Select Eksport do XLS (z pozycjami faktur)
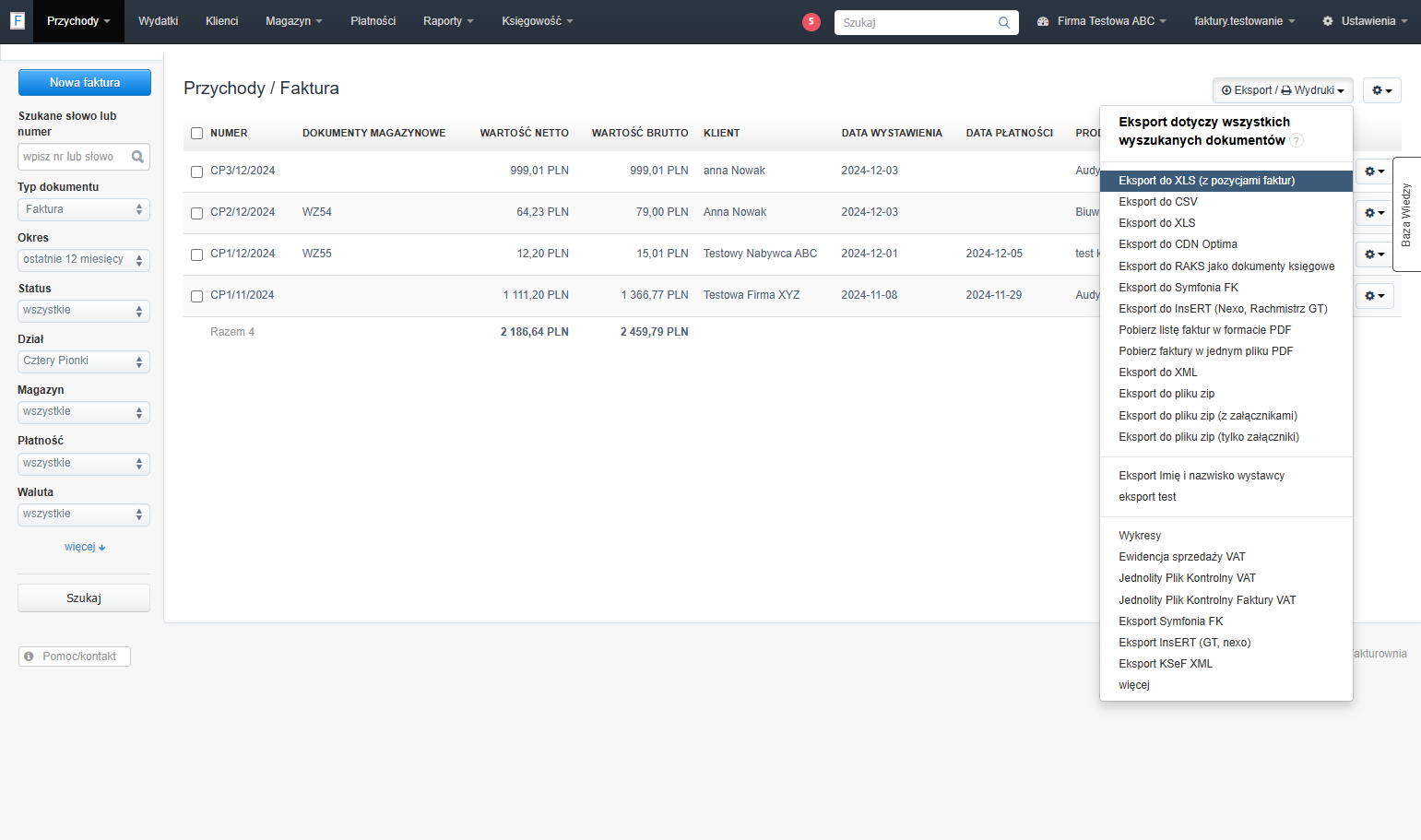The height and width of the screenshot is (840, 1421). [1226, 181]
